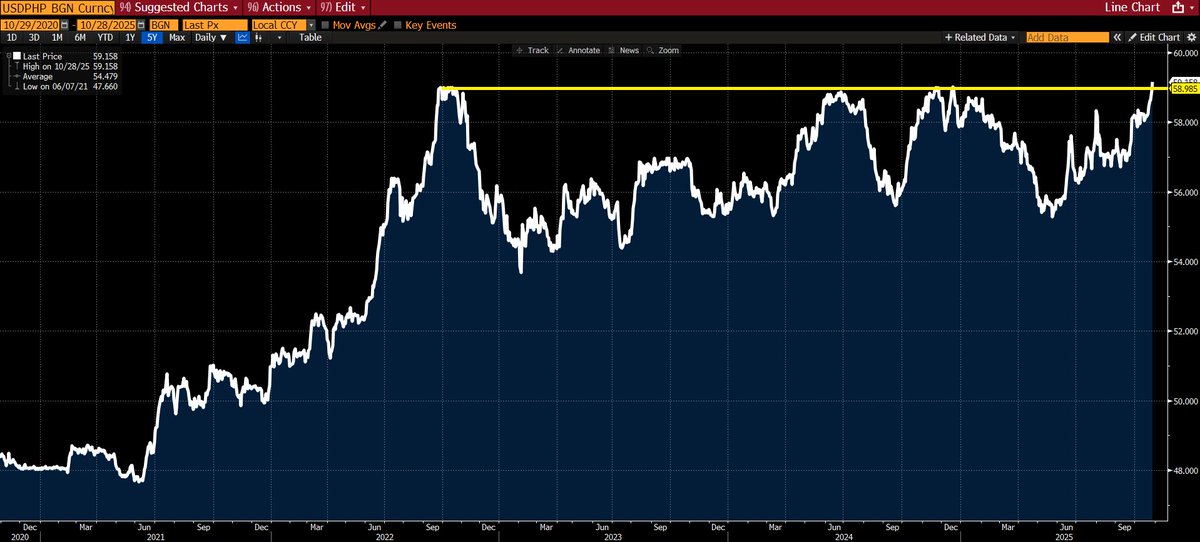Activate the Zoom tool
1200x542 pixels.
[663, 50]
